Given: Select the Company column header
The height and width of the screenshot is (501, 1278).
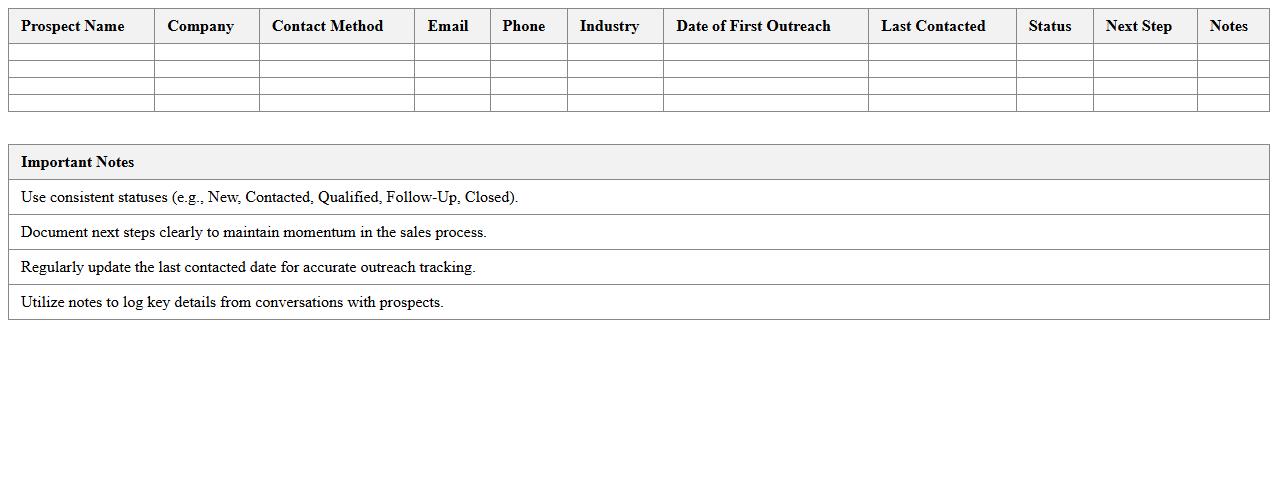Looking at the screenshot, I should pos(200,26).
